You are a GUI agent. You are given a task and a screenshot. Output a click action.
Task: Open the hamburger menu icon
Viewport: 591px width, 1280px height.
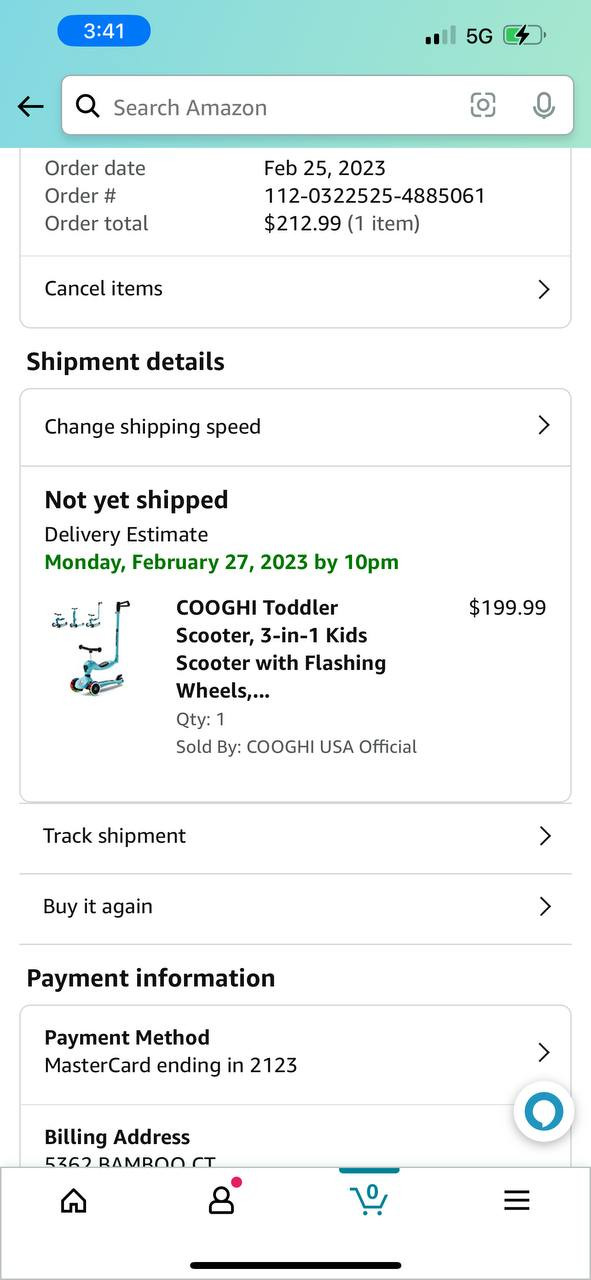click(517, 1200)
